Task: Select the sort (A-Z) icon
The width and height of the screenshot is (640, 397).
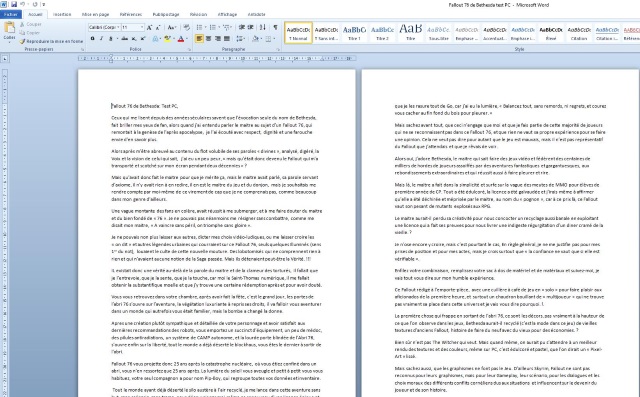Action: pyautogui.click(x=263, y=27)
